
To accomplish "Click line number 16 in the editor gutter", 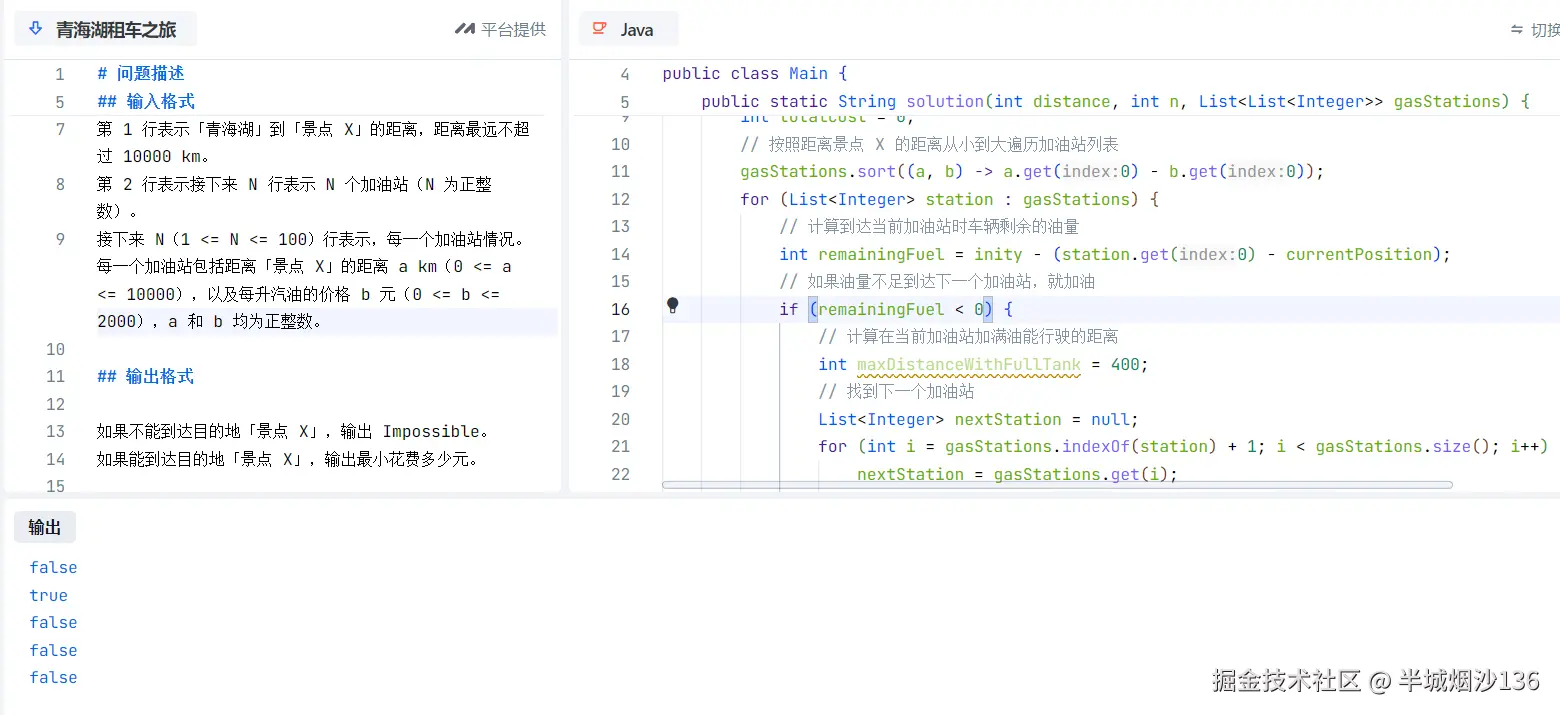I will pyautogui.click(x=621, y=309).
